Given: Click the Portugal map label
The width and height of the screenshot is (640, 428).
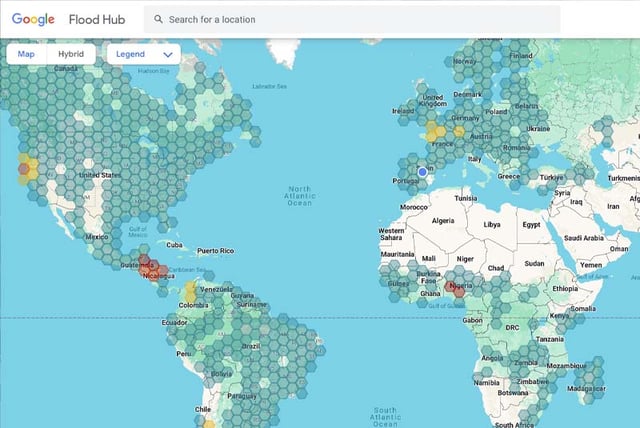Looking at the screenshot, I should pos(406,181).
